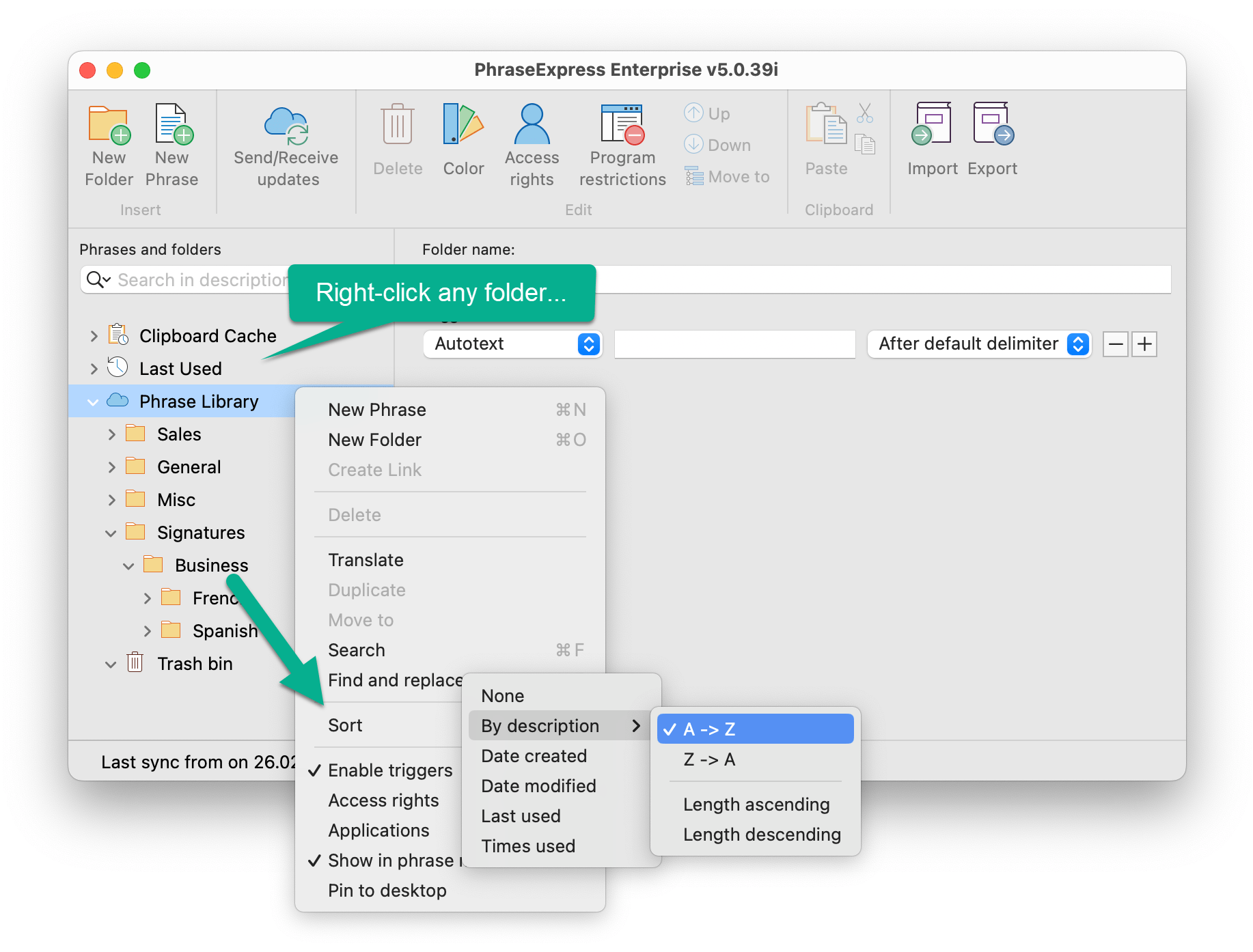
Task: Open the Access rights person icon
Action: [532, 124]
